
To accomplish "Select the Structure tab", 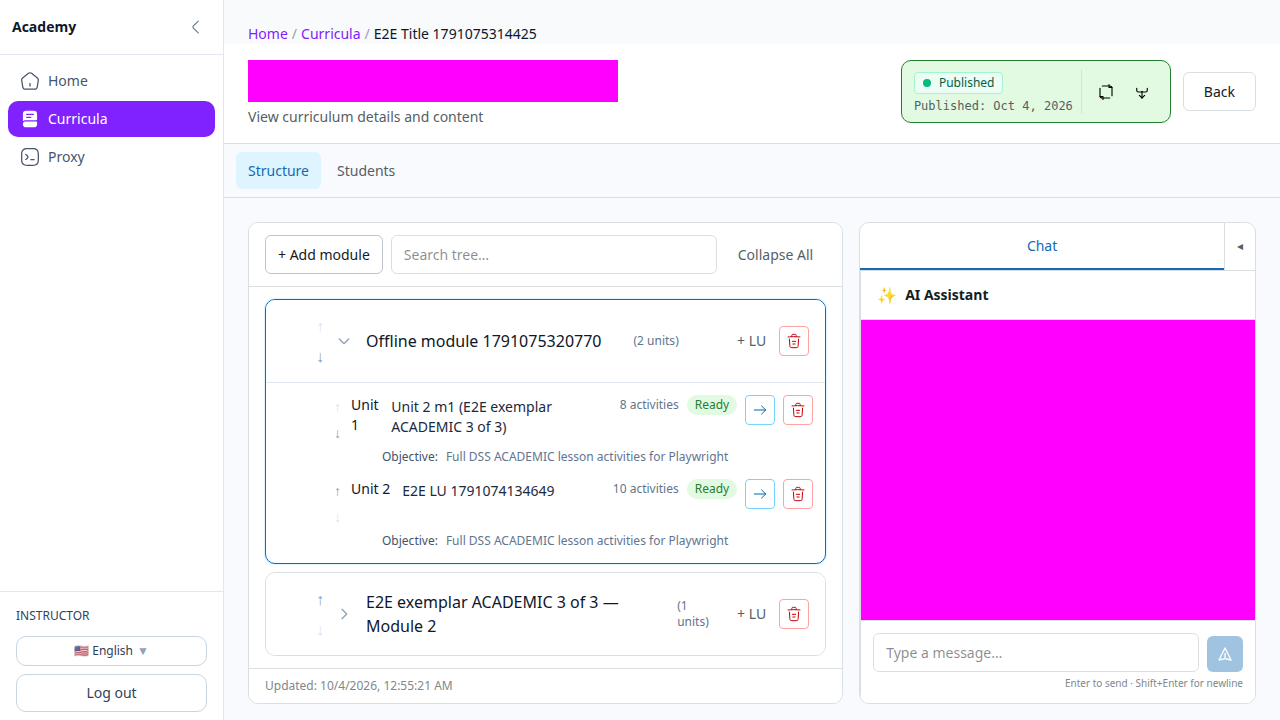I will pyautogui.click(x=278, y=171).
